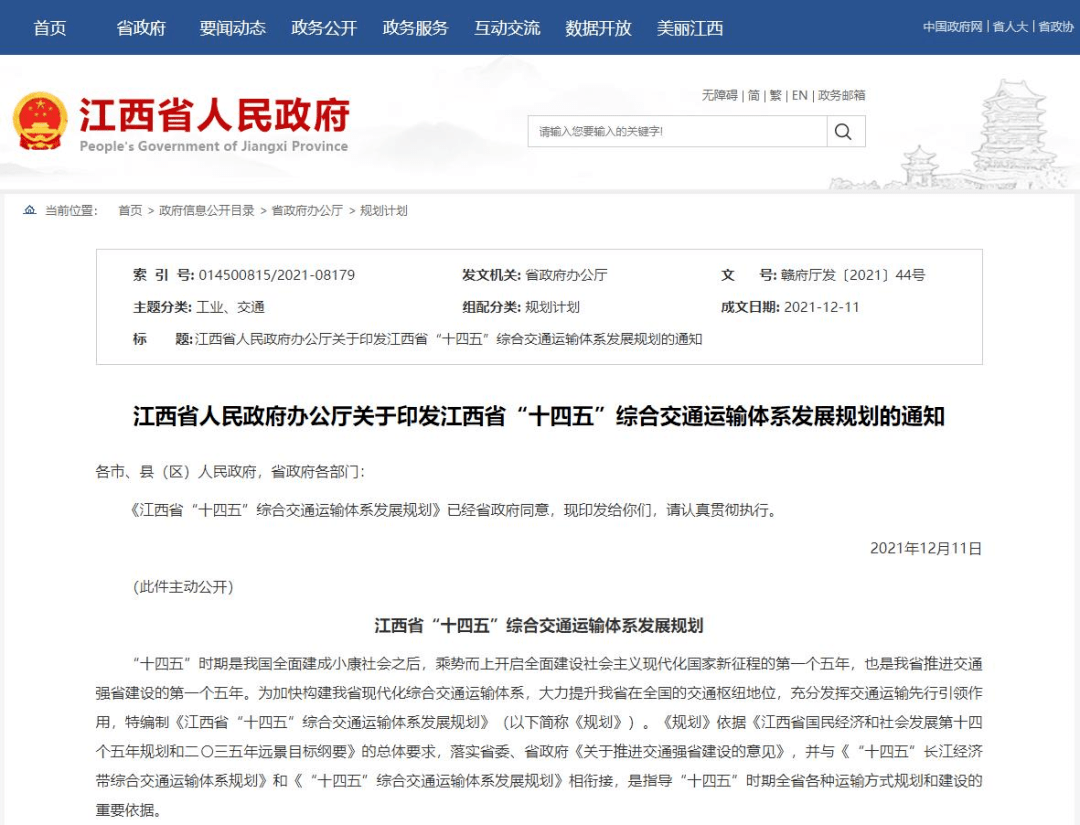Open the 省政府 tab
Screen dimensions: 1080x825
[140, 29]
